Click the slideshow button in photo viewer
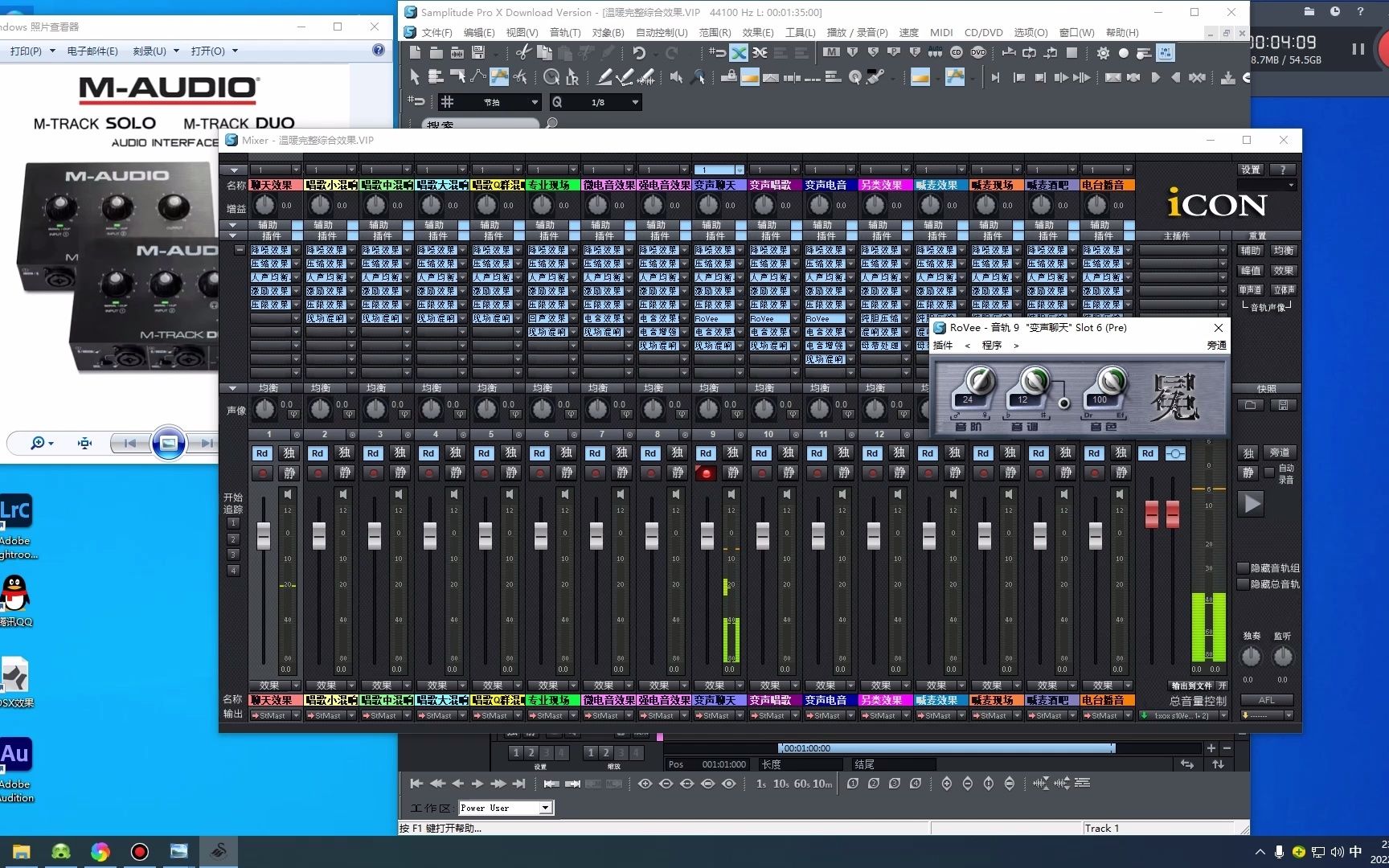The image size is (1389, 868). 169,443
